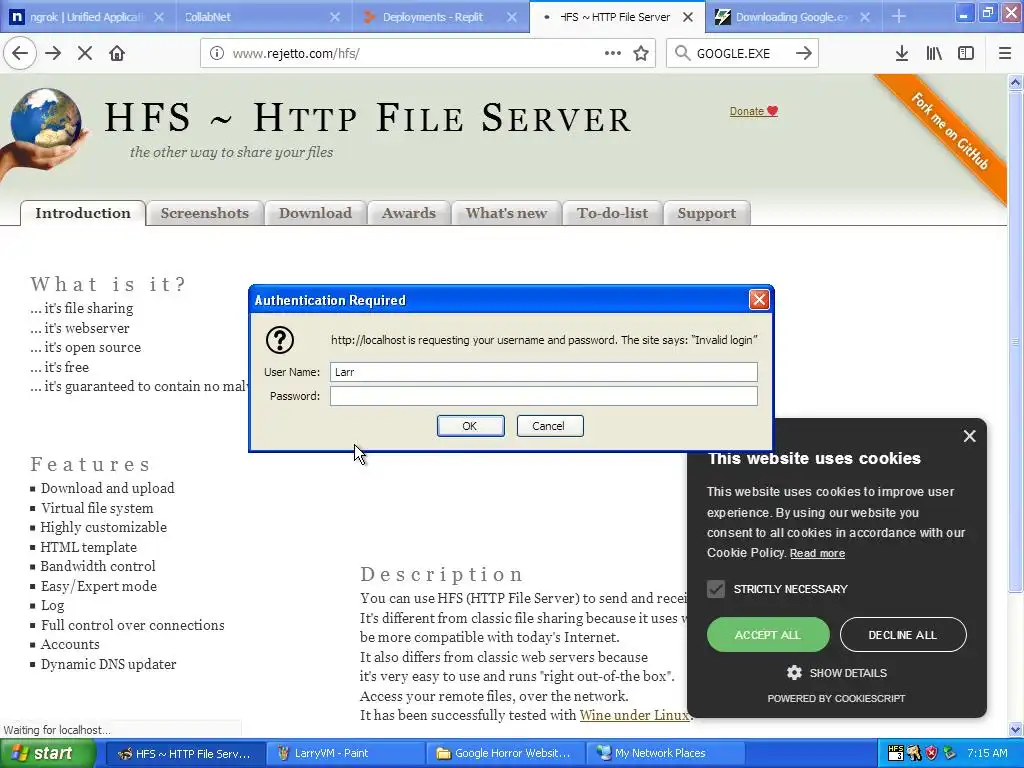Open Google Horror Website folder on taskbar

pos(505,753)
